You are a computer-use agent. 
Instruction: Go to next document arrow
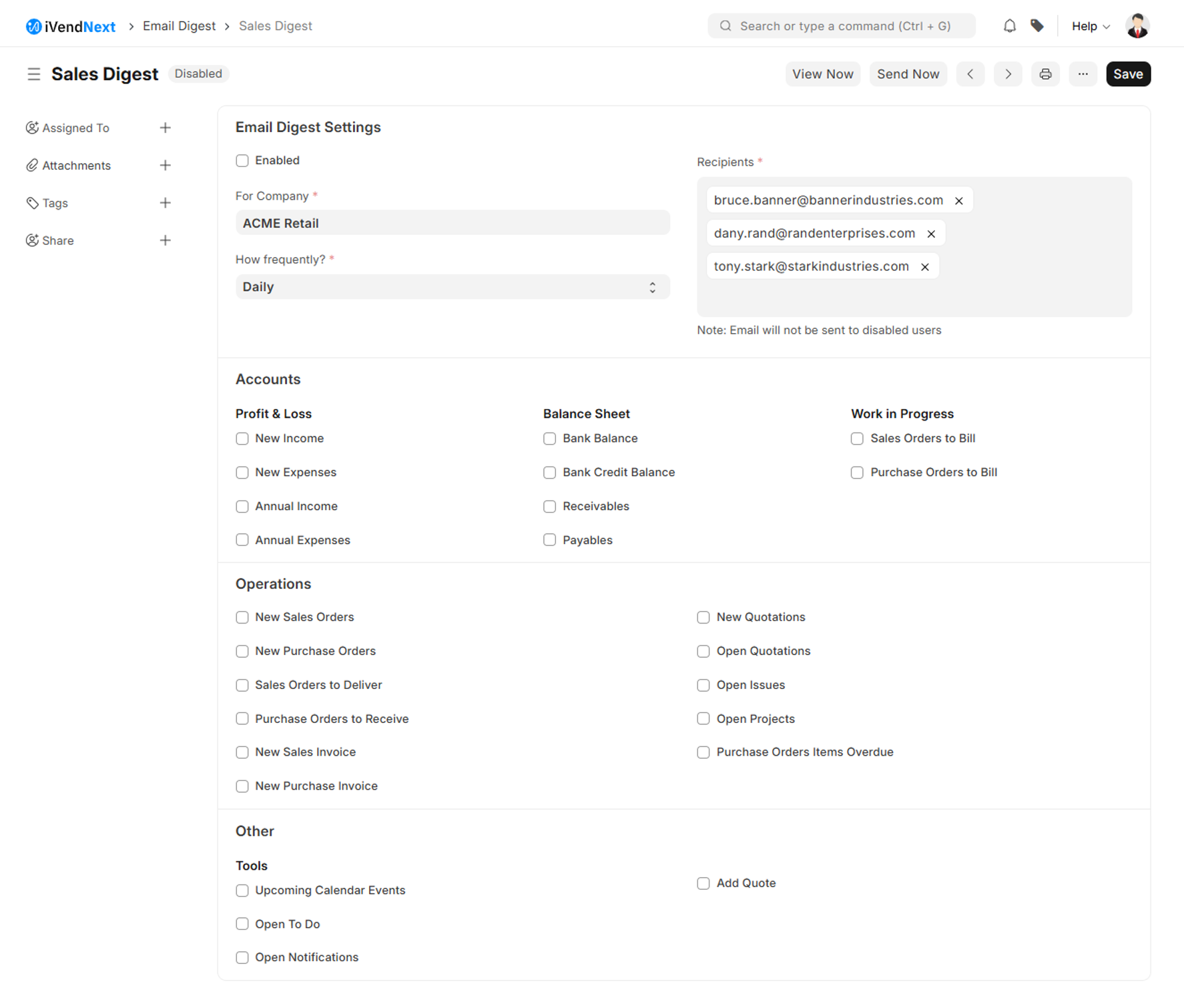click(x=1008, y=74)
